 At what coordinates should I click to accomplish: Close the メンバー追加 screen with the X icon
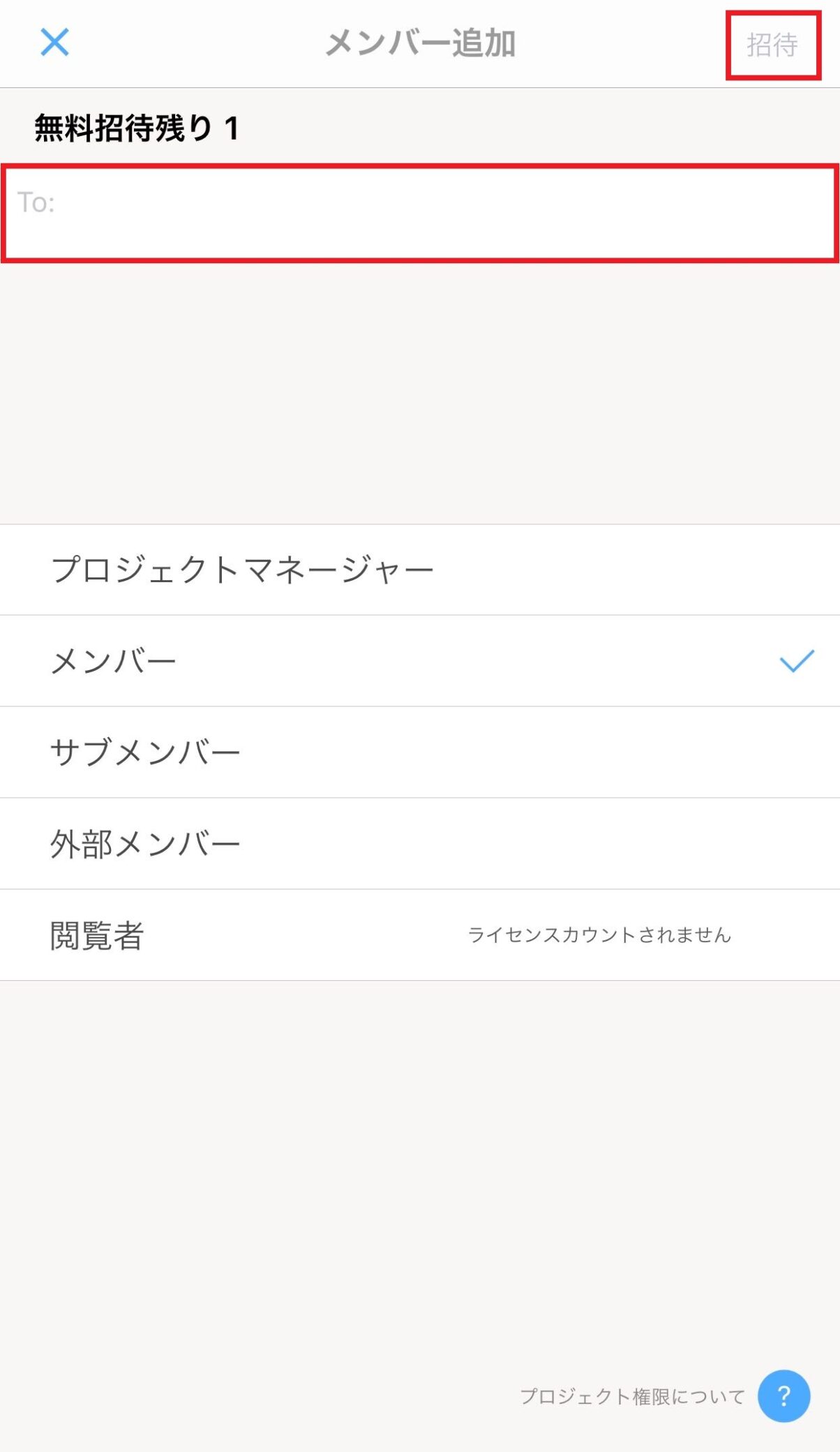coord(54,43)
